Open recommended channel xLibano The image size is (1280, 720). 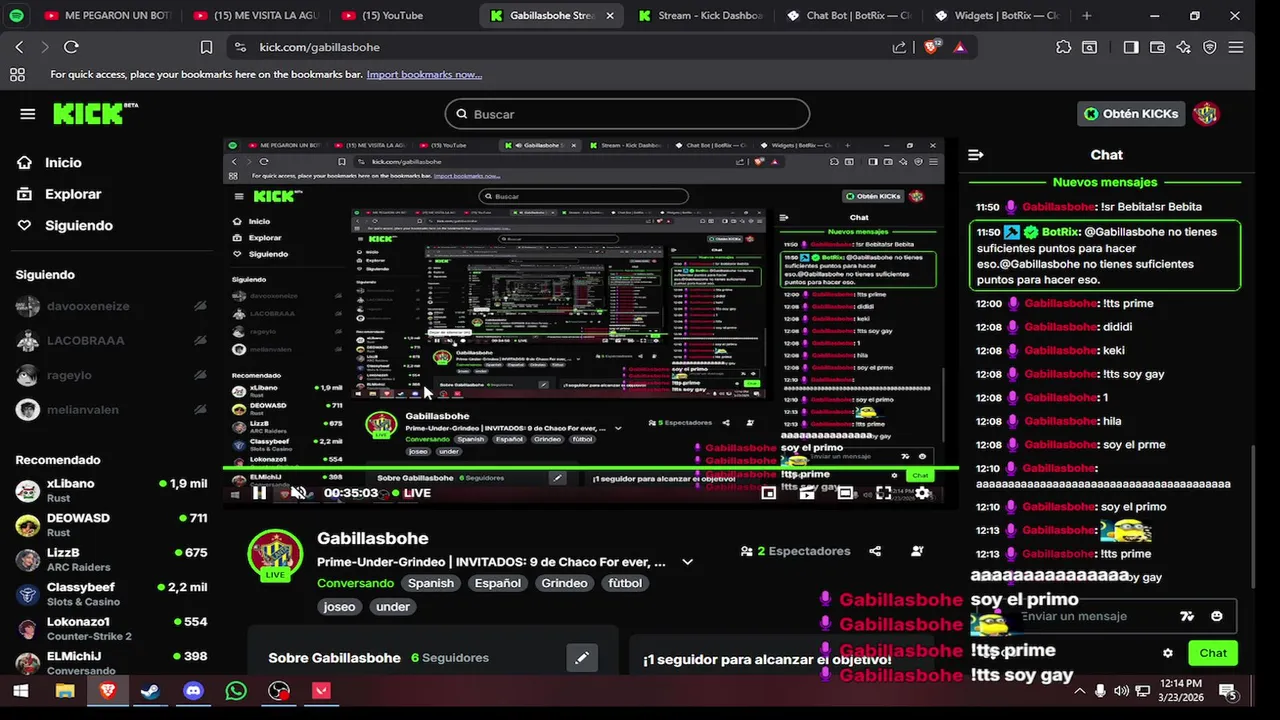tap(111, 490)
